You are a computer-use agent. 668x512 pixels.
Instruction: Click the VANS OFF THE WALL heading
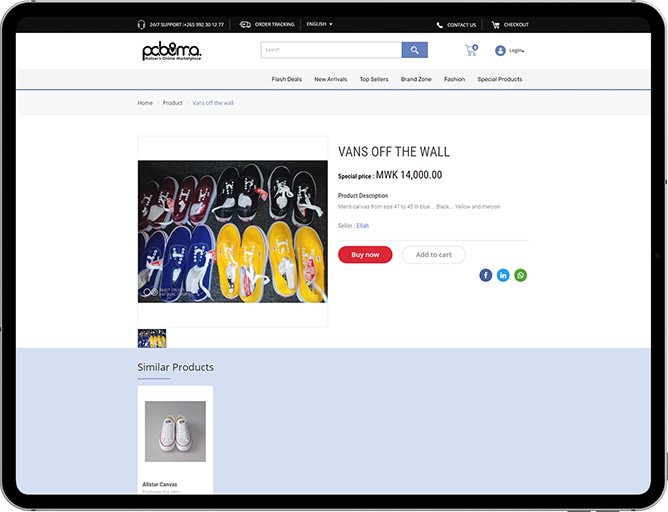(x=394, y=152)
